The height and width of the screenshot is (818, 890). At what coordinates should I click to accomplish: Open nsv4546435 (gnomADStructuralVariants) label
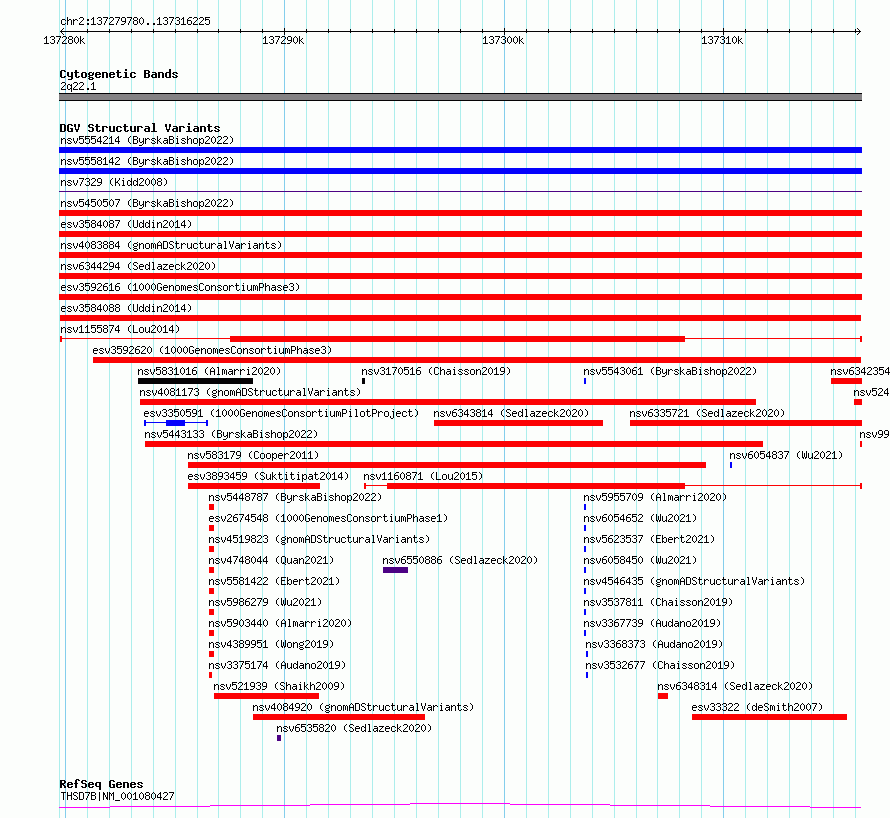pyautogui.click(x=694, y=581)
